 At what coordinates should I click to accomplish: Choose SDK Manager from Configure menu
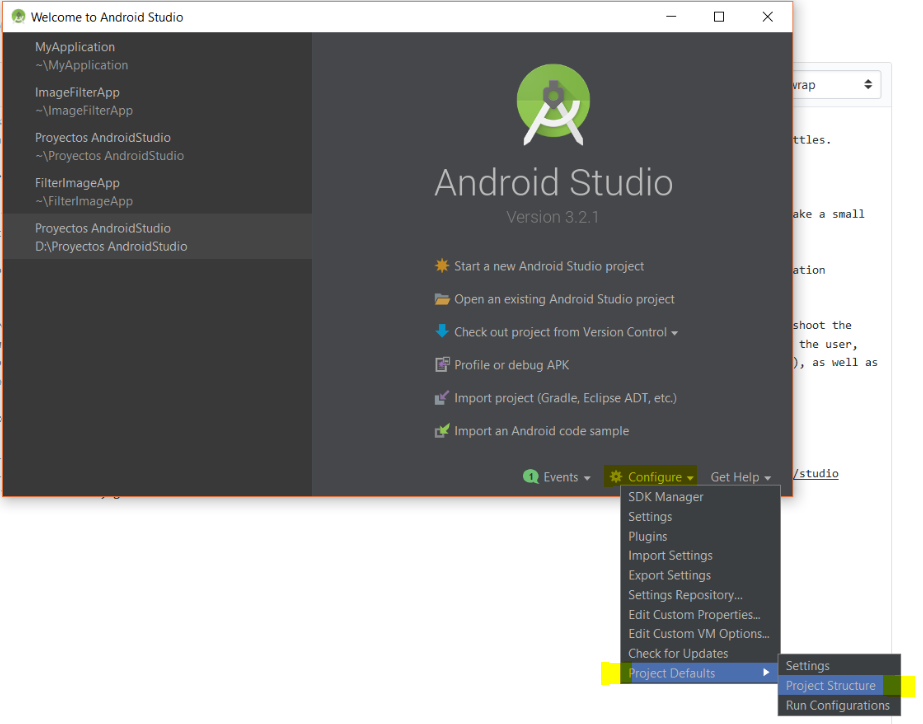tap(700, 497)
